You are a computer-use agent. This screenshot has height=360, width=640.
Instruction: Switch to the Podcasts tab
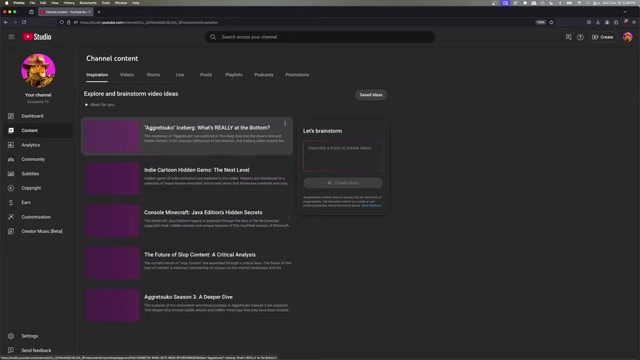coord(264,75)
